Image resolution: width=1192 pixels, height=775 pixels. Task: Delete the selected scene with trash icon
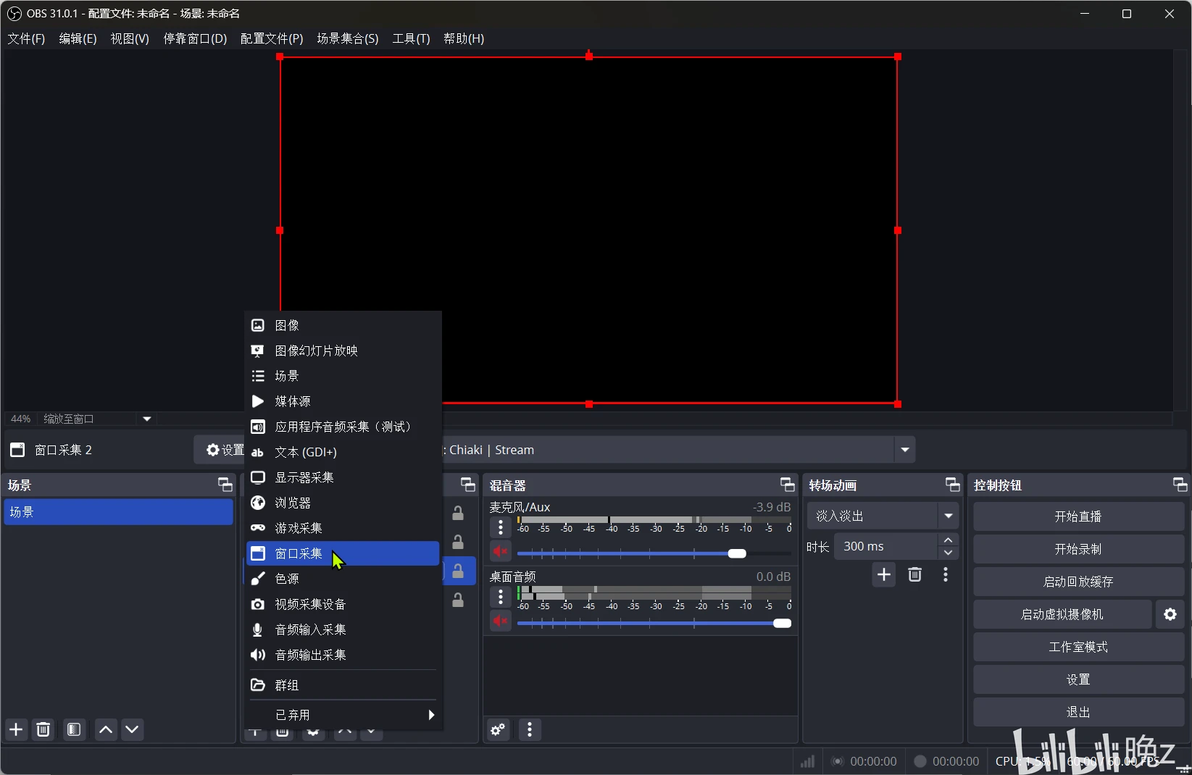(x=43, y=729)
